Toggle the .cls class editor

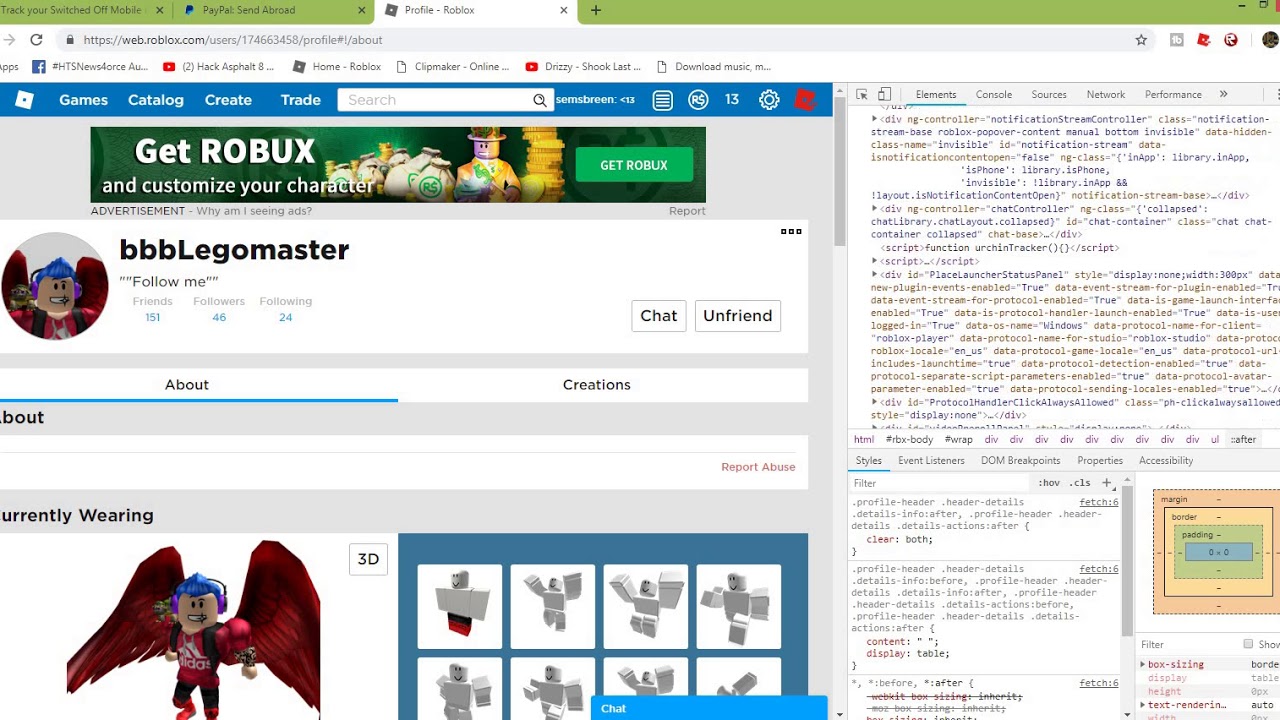(x=1081, y=483)
